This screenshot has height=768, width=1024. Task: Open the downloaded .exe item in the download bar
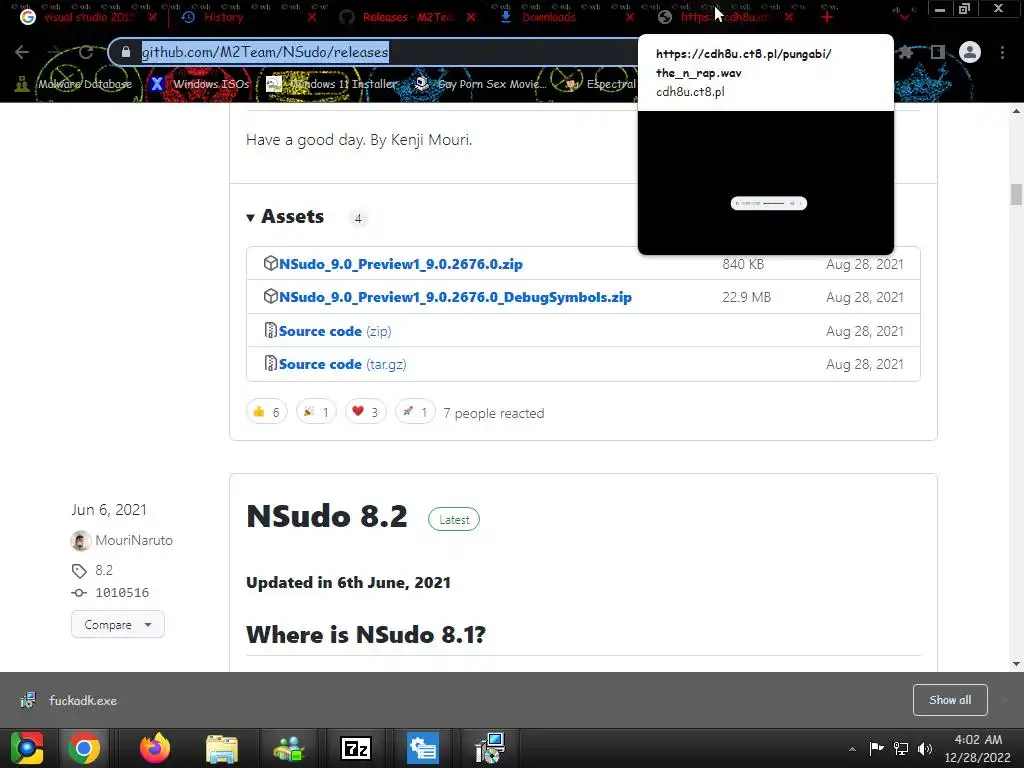[69, 701]
